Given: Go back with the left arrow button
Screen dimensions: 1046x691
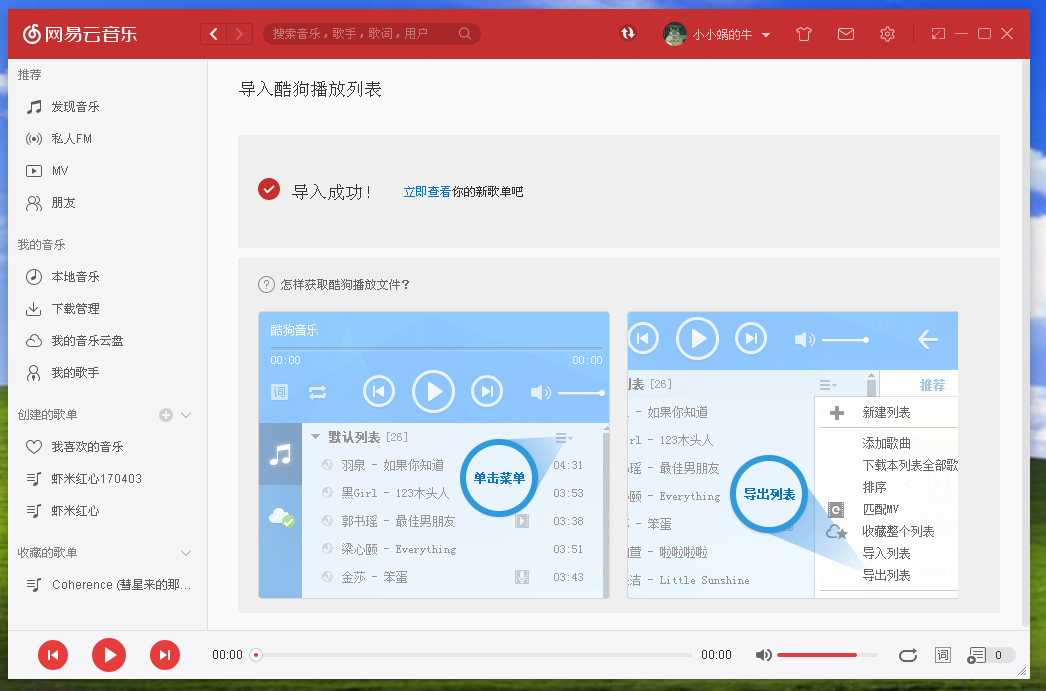Looking at the screenshot, I should click(x=213, y=33).
